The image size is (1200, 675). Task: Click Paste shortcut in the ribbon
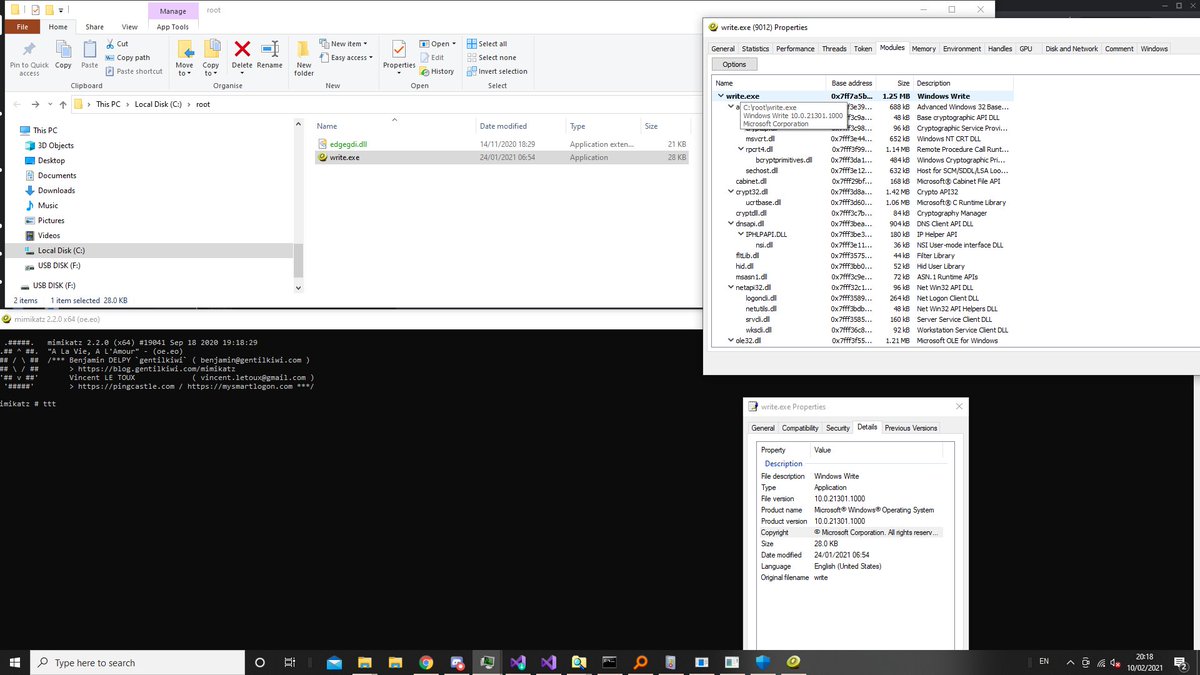tap(133, 71)
